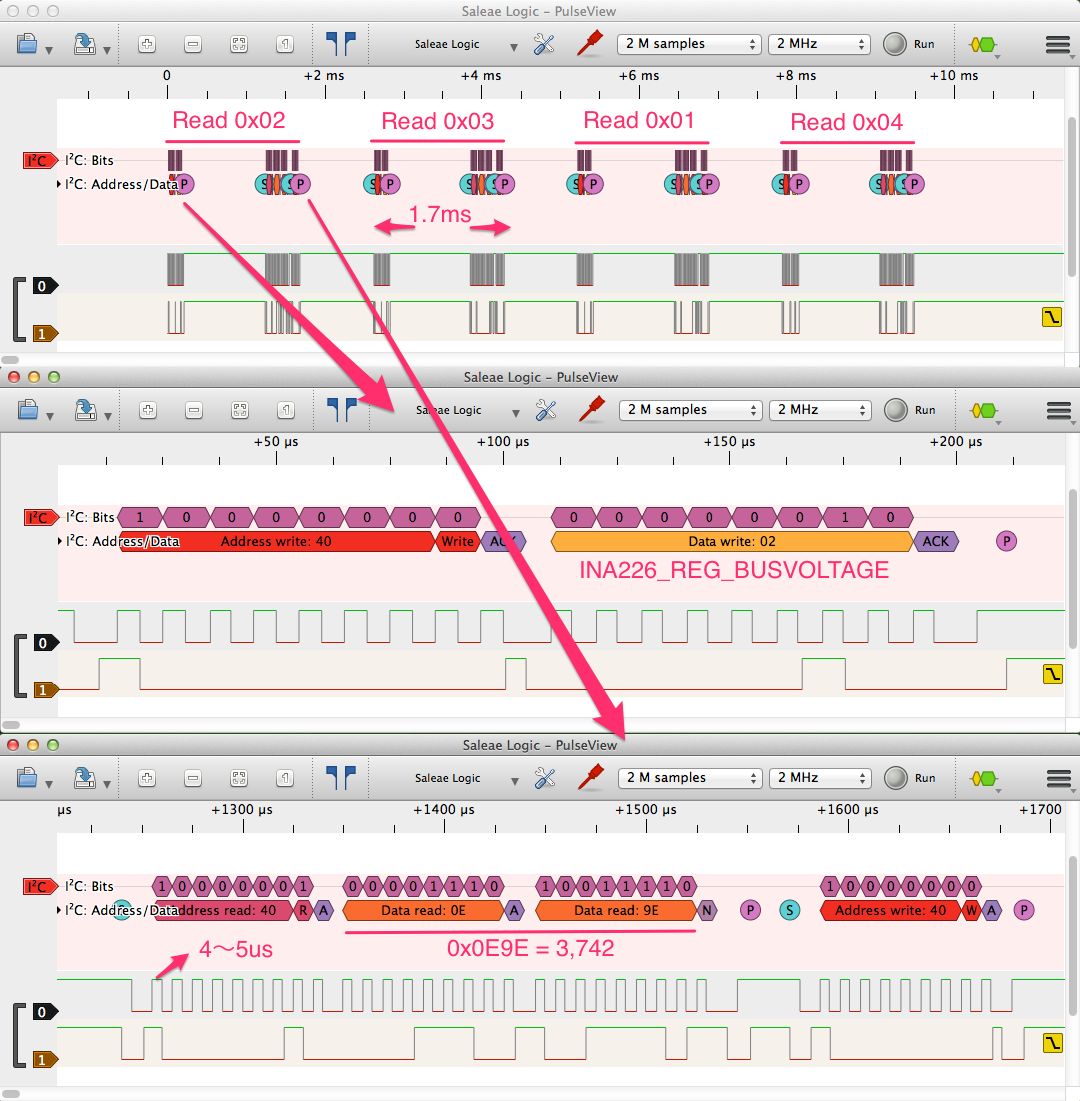This screenshot has width=1080, height=1101.
Task: Toggle show cursors in bottom window toolbar
Action: click(340, 778)
